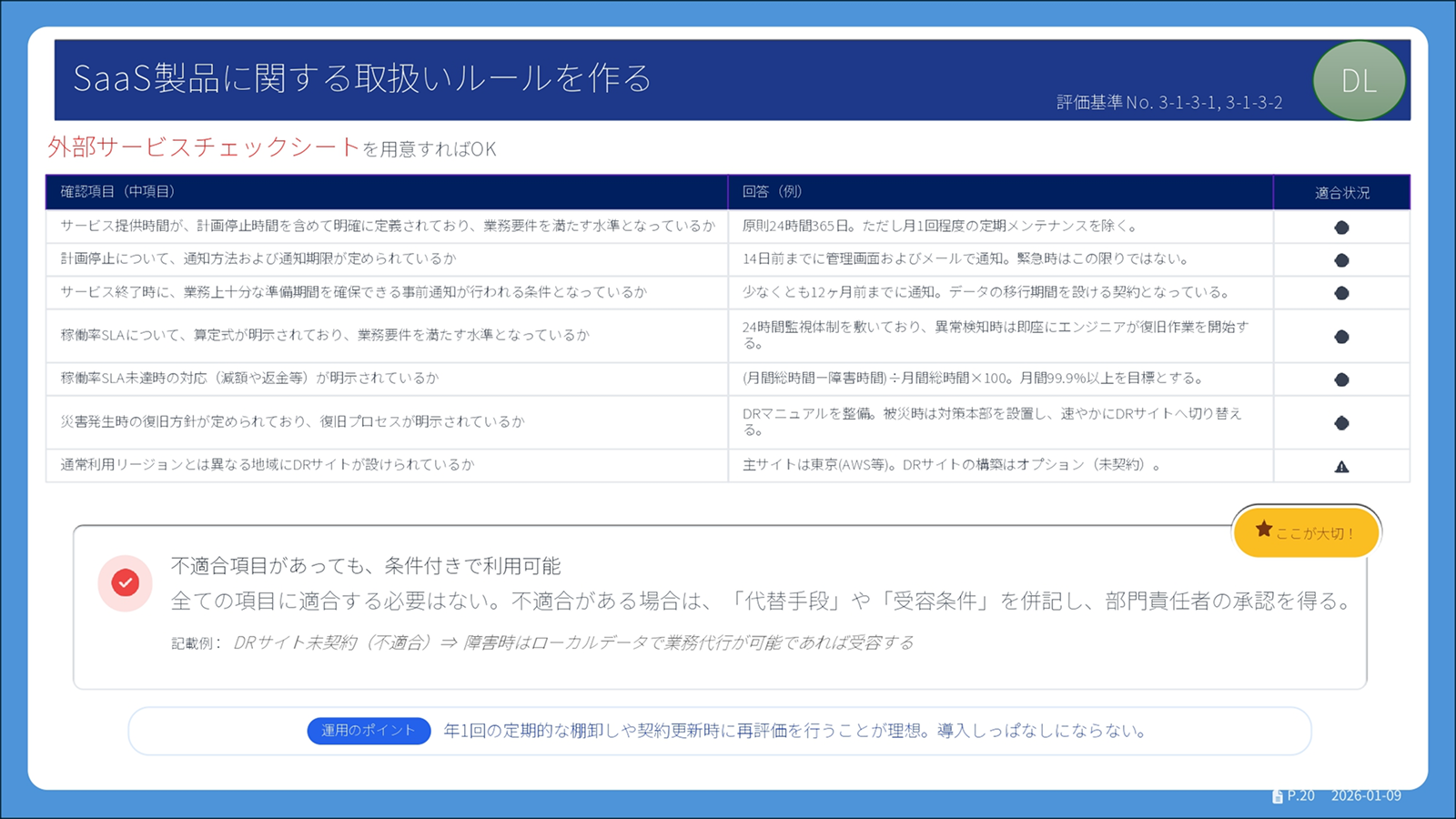The height and width of the screenshot is (819, 1456).
Task: Click the 災害発生時の復旧方針 question cell
Action: click(x=388, y=422)
